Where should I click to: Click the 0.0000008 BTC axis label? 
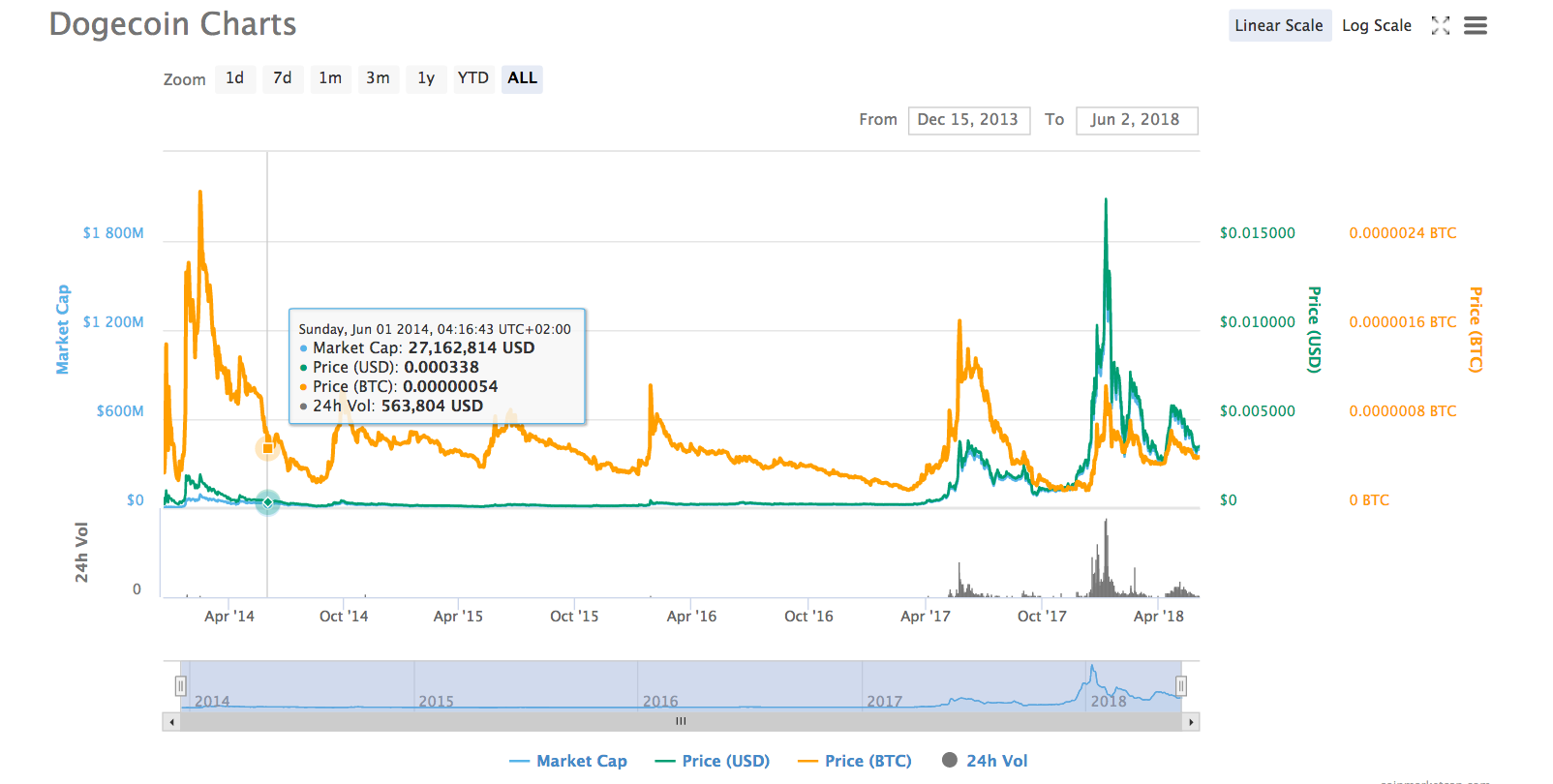click(1403, 411)
